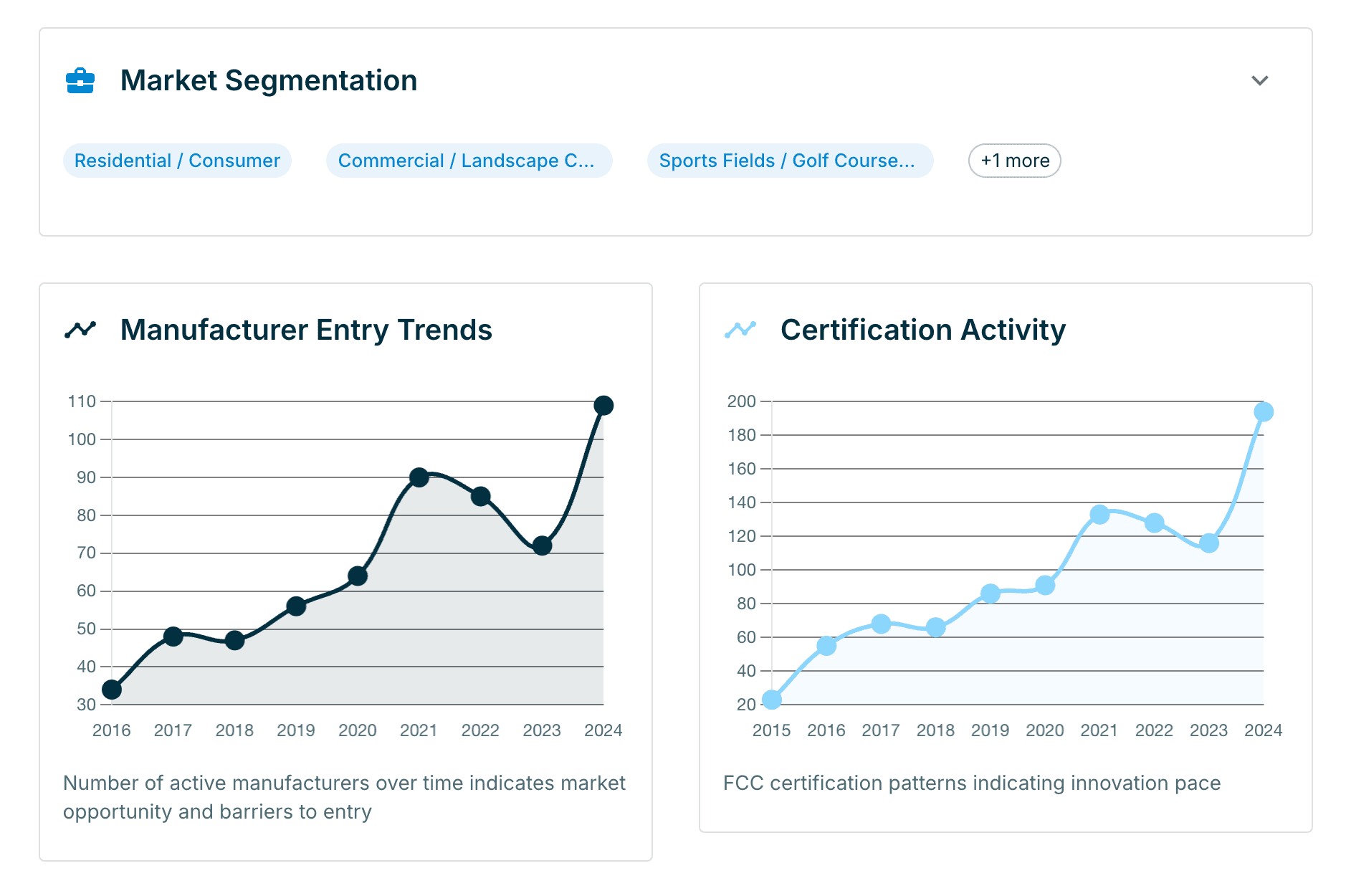Click the Manufacturer Entry Trends title
The image size is (1346, 896).
click(306, 330)
